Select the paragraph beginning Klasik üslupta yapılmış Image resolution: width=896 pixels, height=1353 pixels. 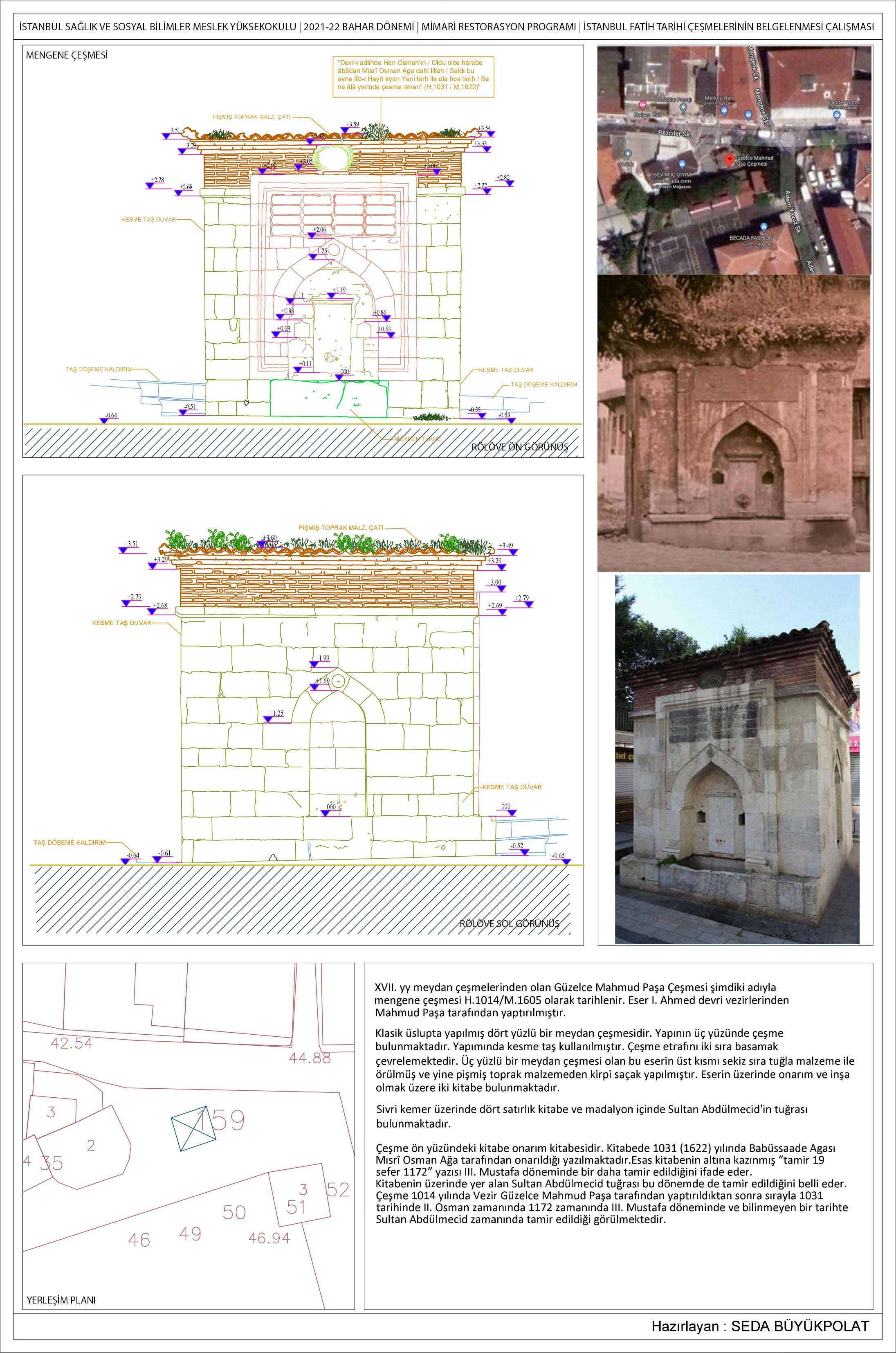click(x=615, y=1060)
